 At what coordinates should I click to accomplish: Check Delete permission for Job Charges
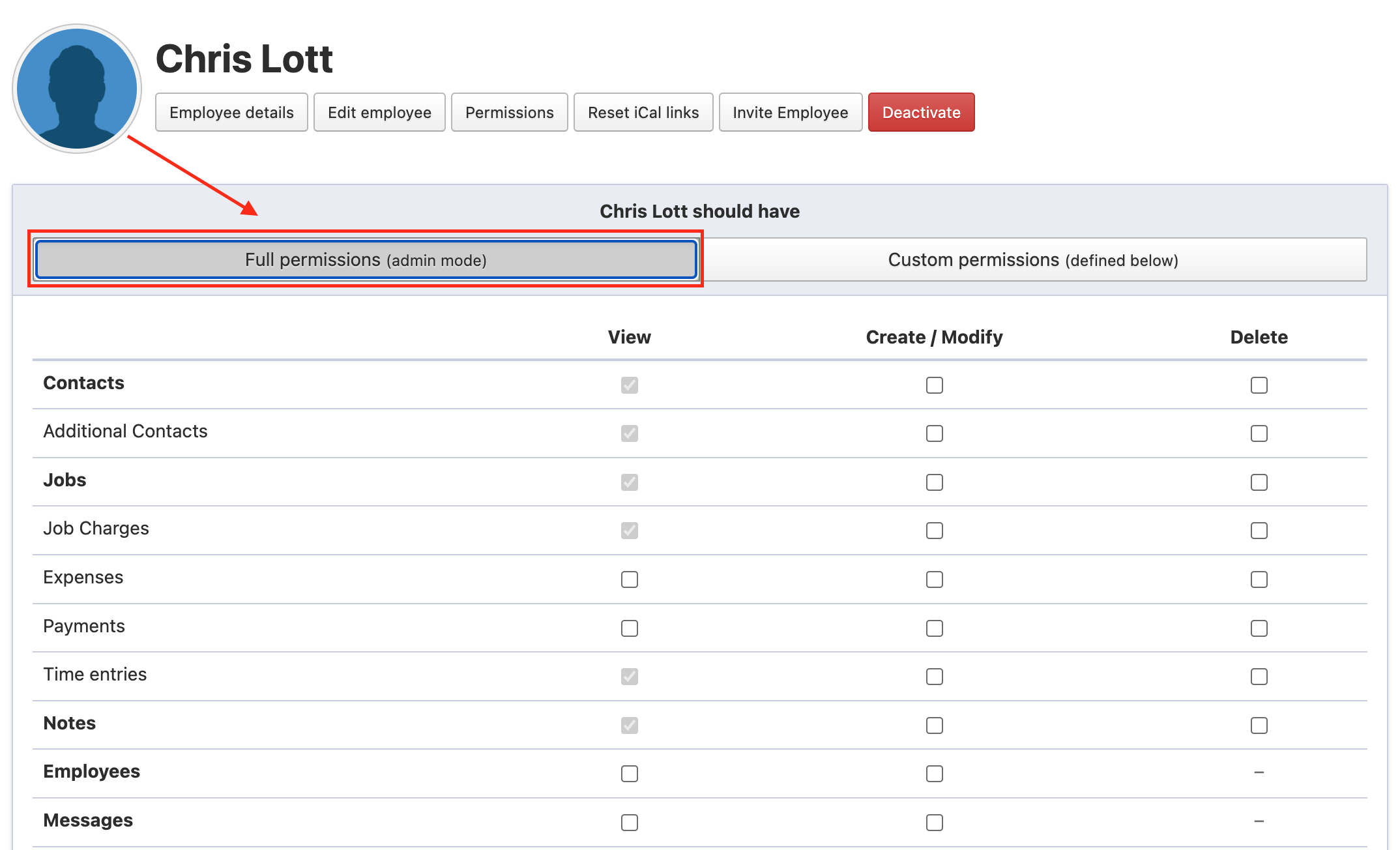click(1259, 531)
